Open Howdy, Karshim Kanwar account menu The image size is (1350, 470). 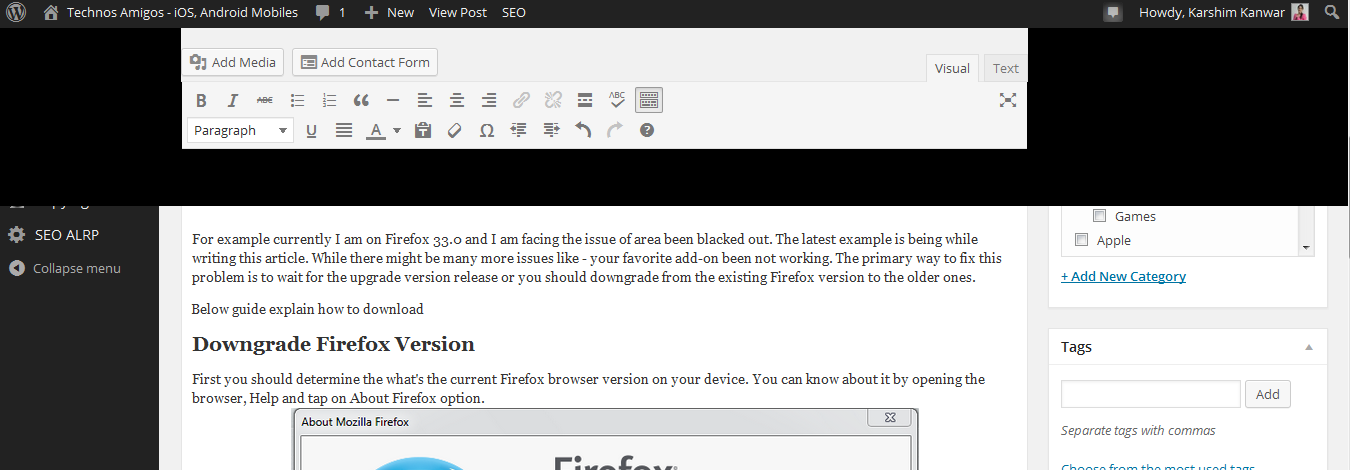1223,13
